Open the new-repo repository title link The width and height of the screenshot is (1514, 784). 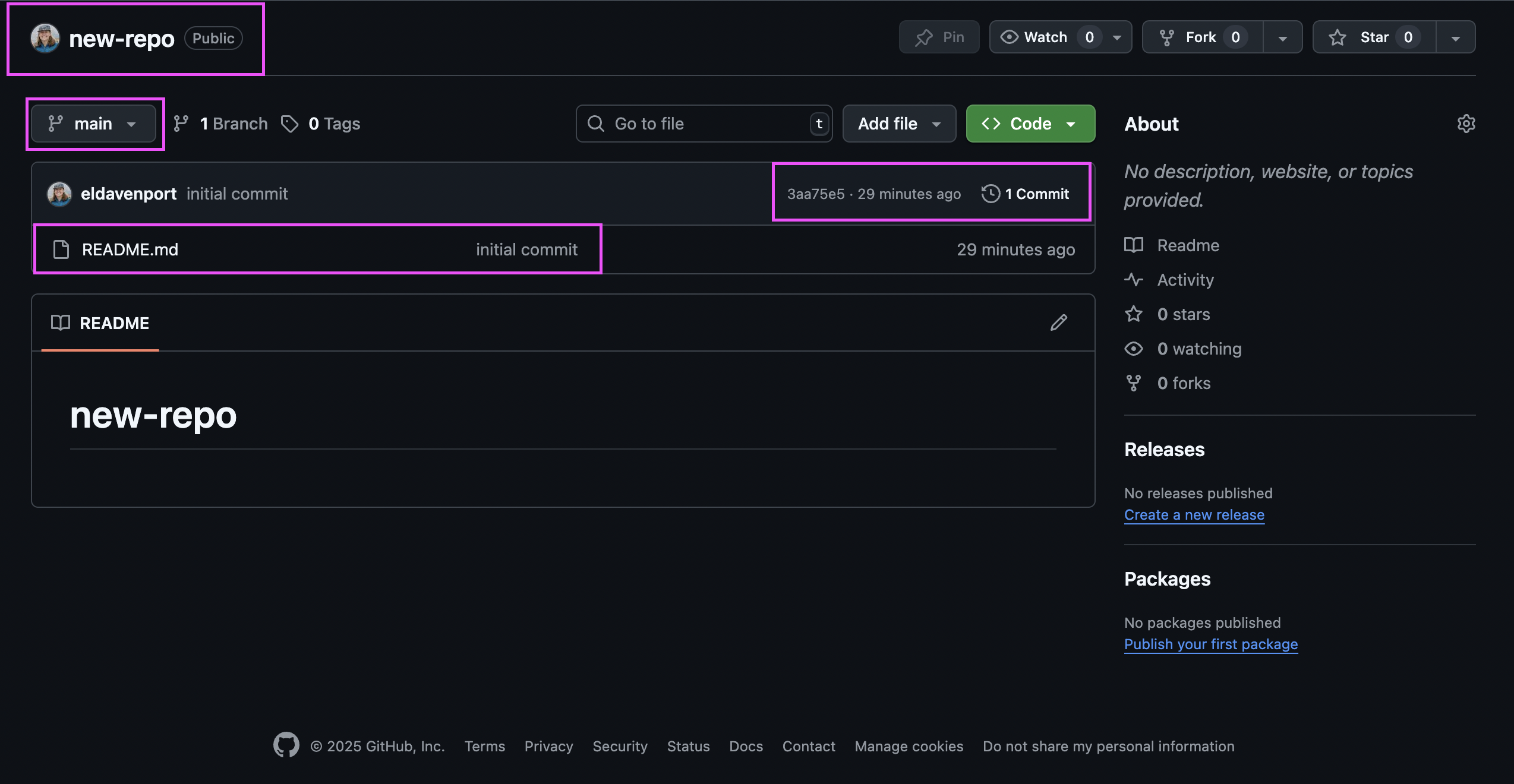122,39
